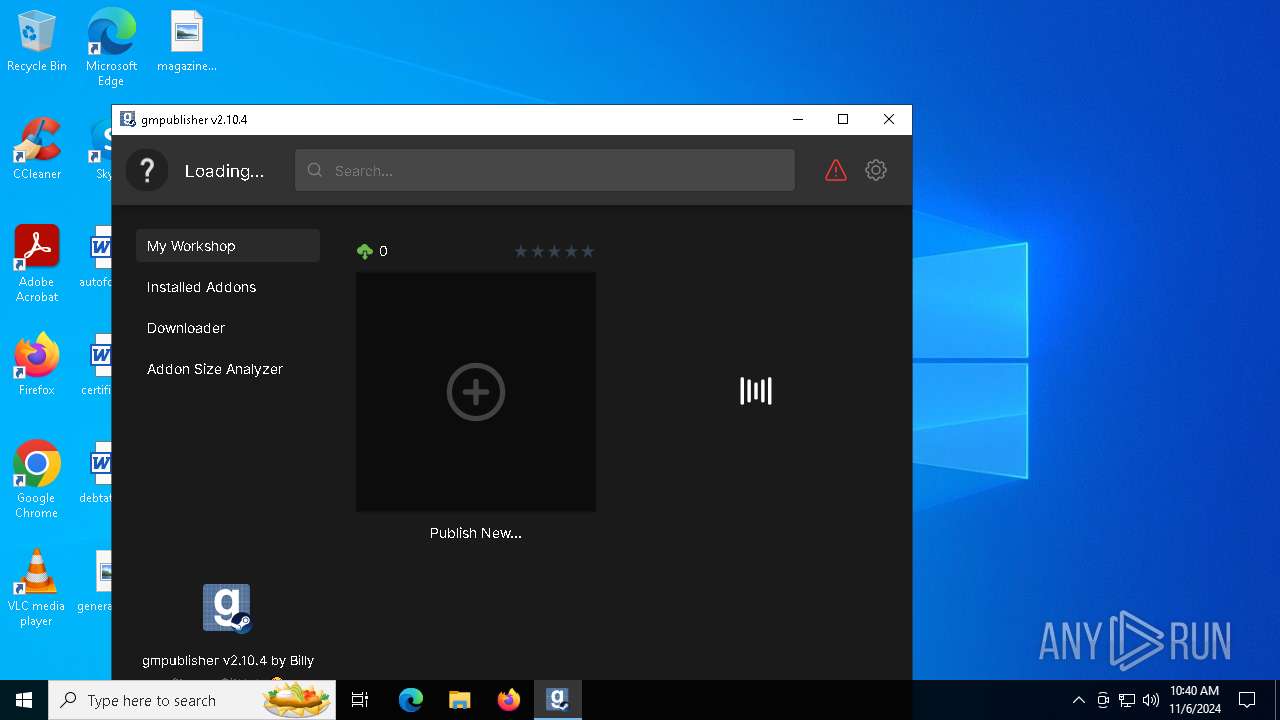This screenshot has height=720, width=1280.
Task: Click the Publish New plus tile
Action: coord(476,392)
